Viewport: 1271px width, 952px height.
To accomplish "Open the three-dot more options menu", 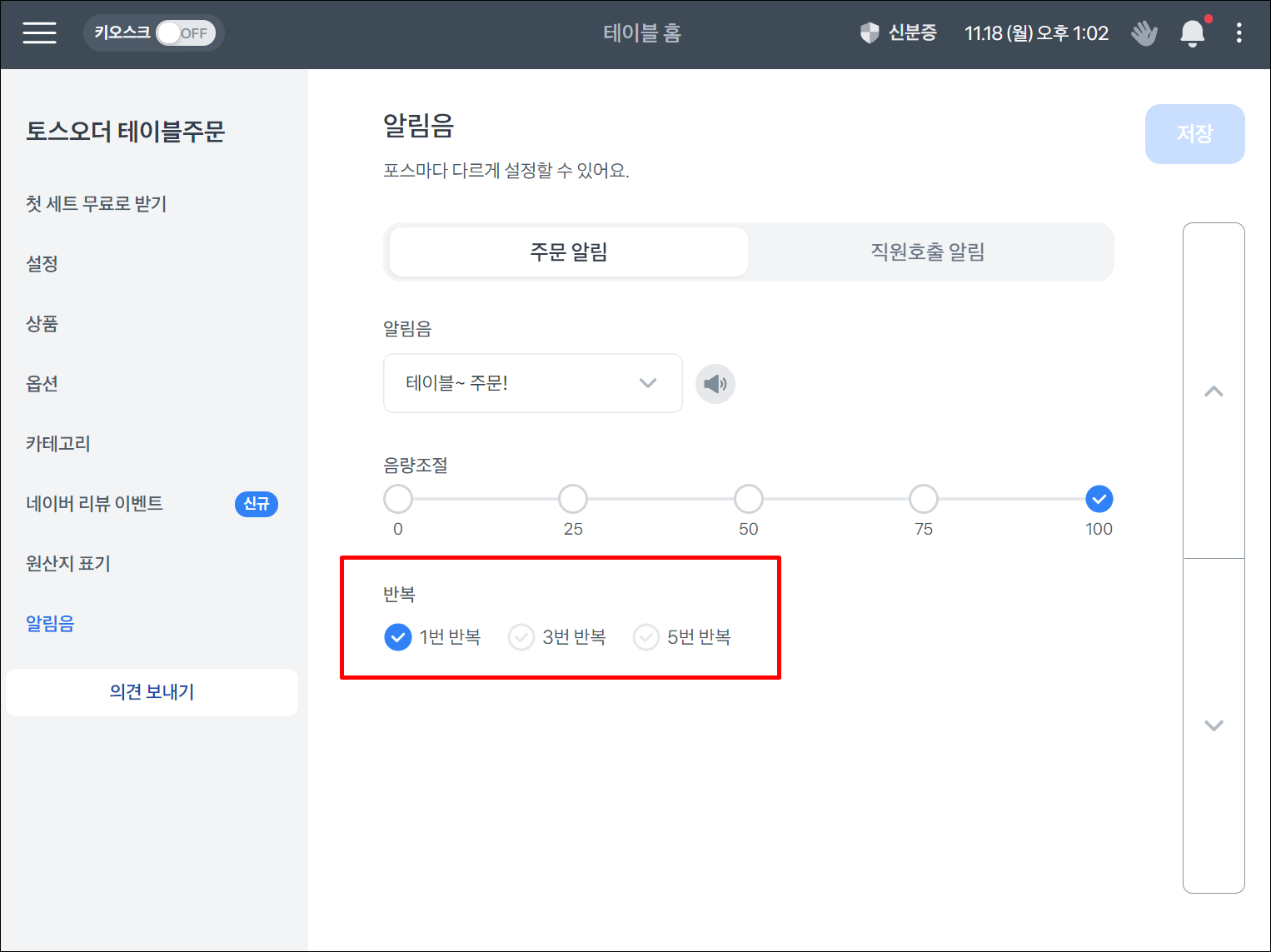I will 1239,33.
